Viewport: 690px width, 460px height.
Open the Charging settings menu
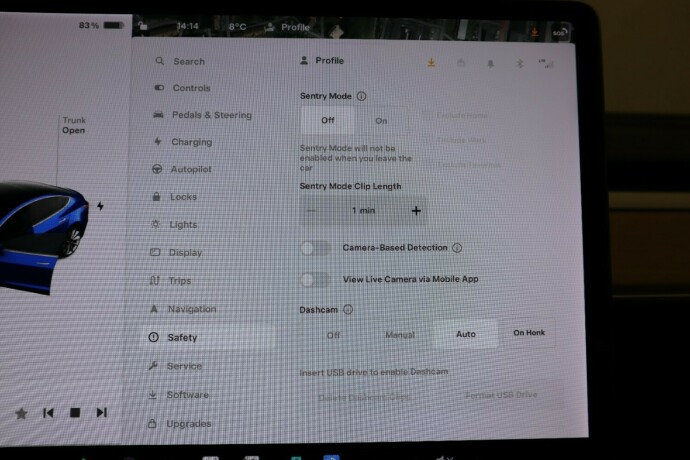[190, 142]
